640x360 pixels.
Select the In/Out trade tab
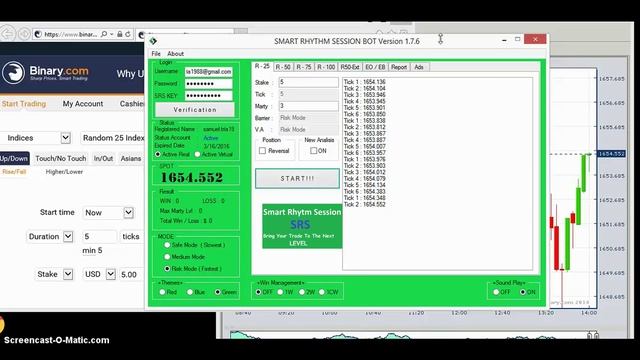click(x=103, y=158)
